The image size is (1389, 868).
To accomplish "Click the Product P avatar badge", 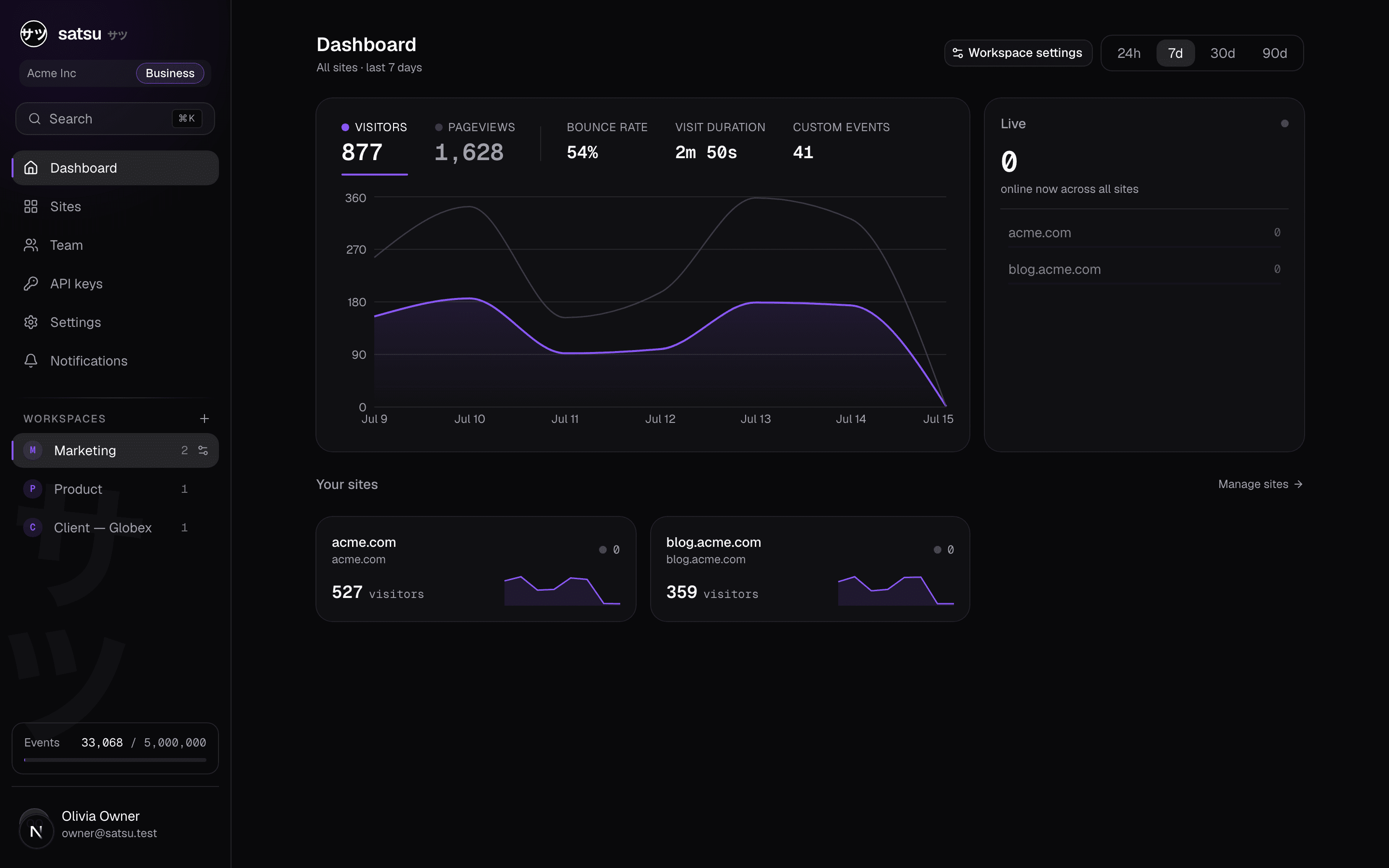I will click(33, 488).
